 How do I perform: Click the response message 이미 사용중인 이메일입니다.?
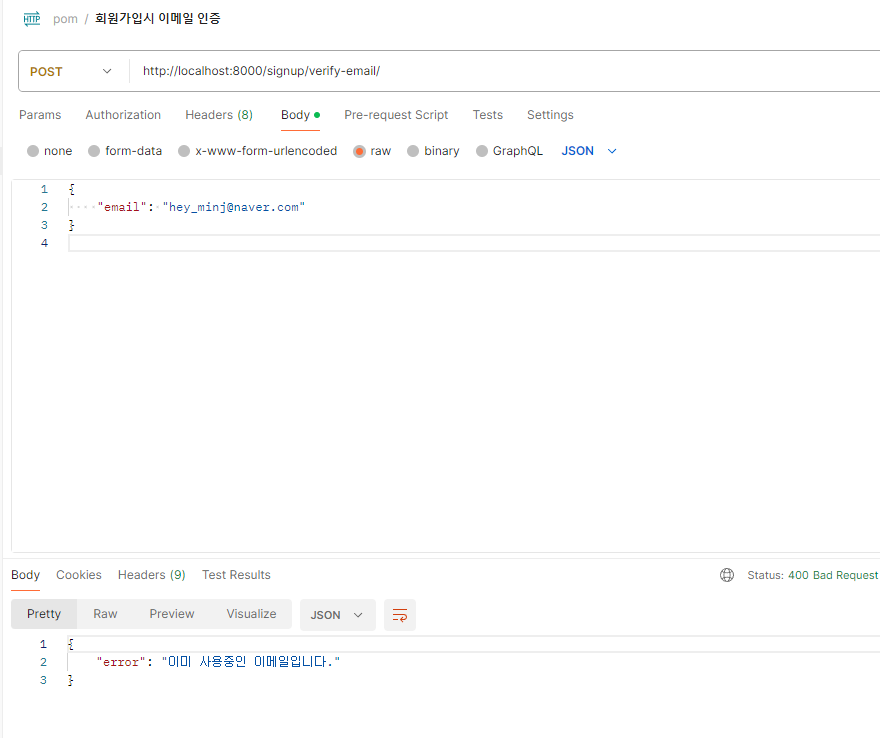coord(251,662)
